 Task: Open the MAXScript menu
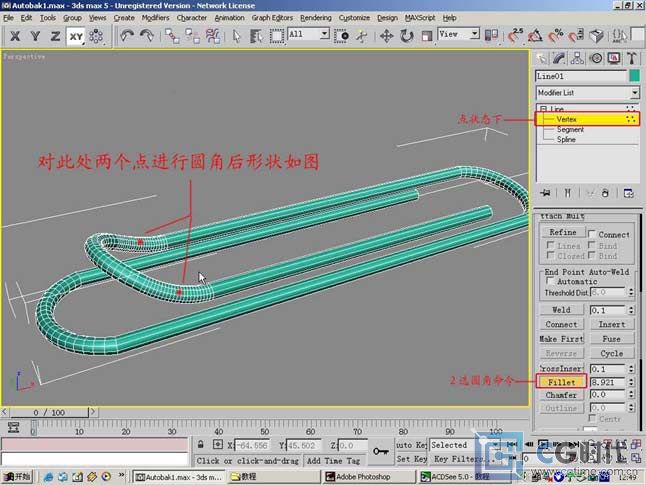pos(420,18)
